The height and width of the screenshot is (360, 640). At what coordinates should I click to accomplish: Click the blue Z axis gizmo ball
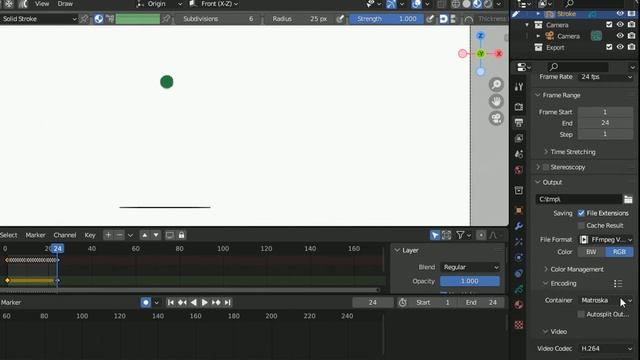[x=480, y=36]
